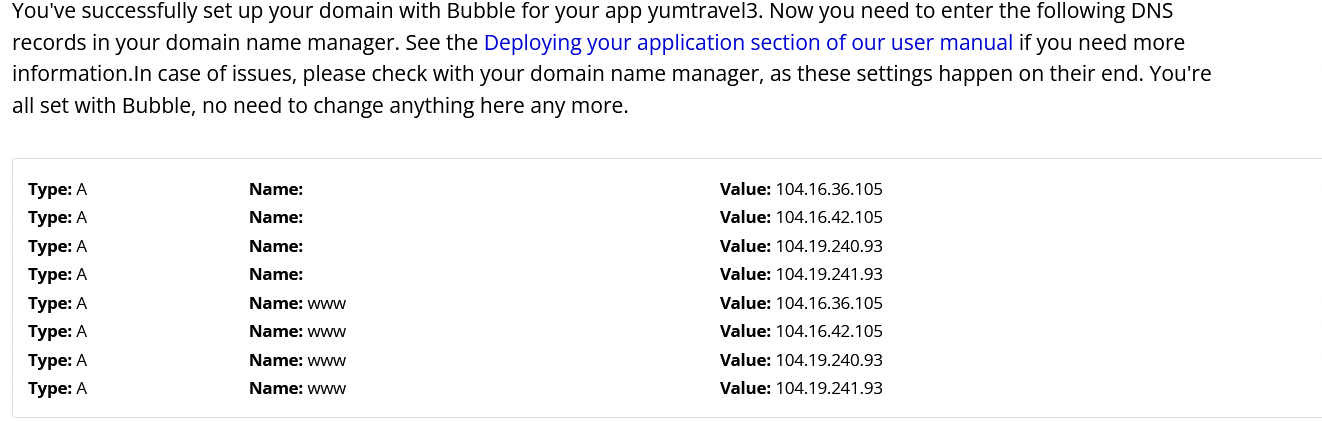Click the www name beside value 104.16.42.105
This screenshot has width=1322, height=422.
tap(326, 331)
